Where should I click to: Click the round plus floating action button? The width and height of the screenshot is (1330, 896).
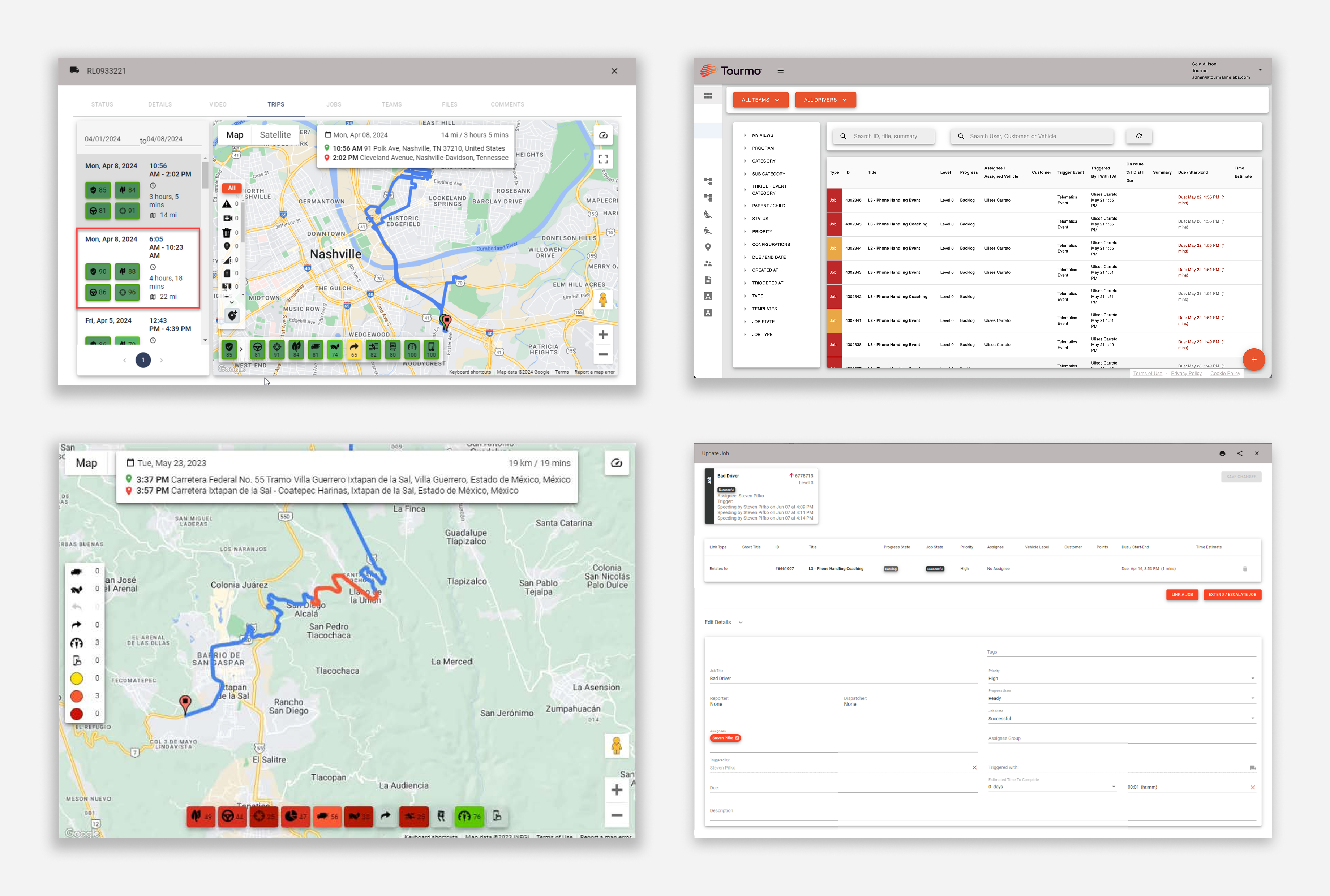[x=1253, y=359]
